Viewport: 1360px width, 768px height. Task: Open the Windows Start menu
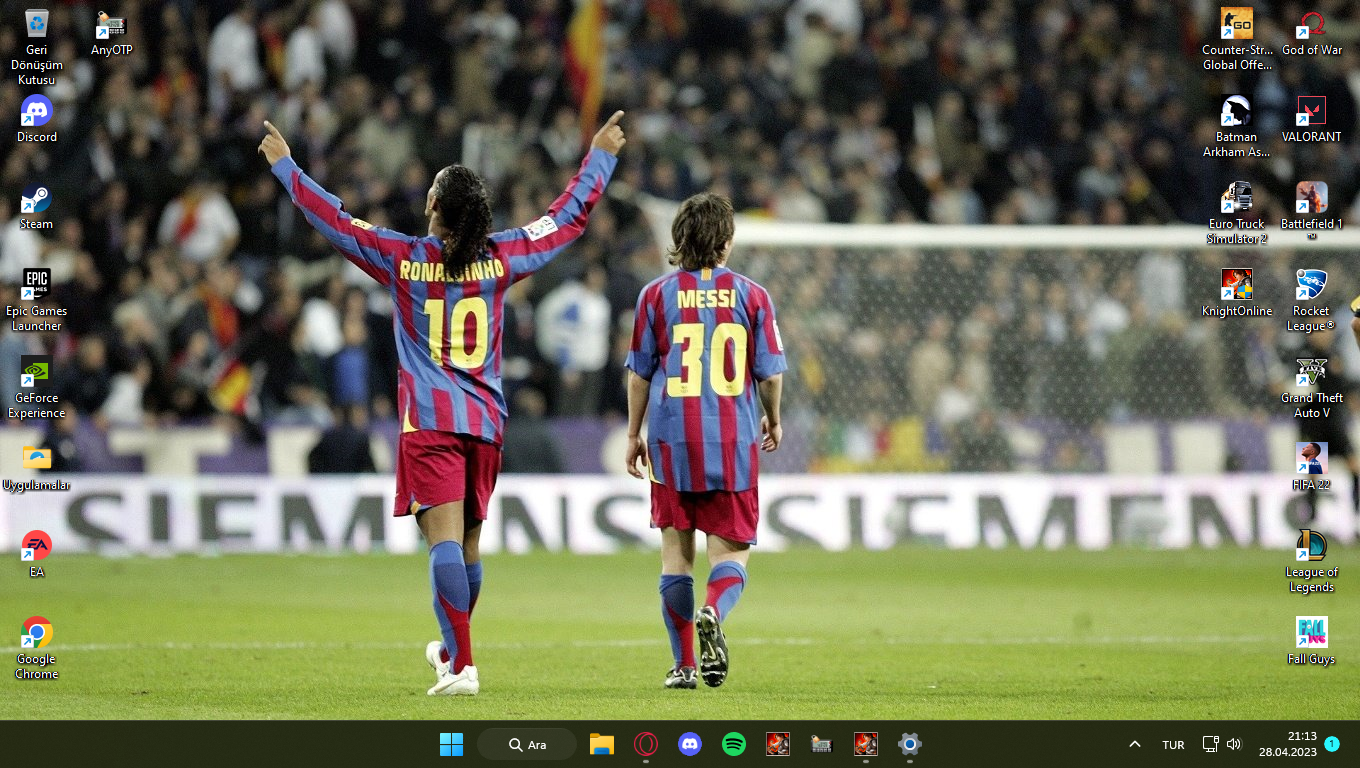click(x=451, y=744)
